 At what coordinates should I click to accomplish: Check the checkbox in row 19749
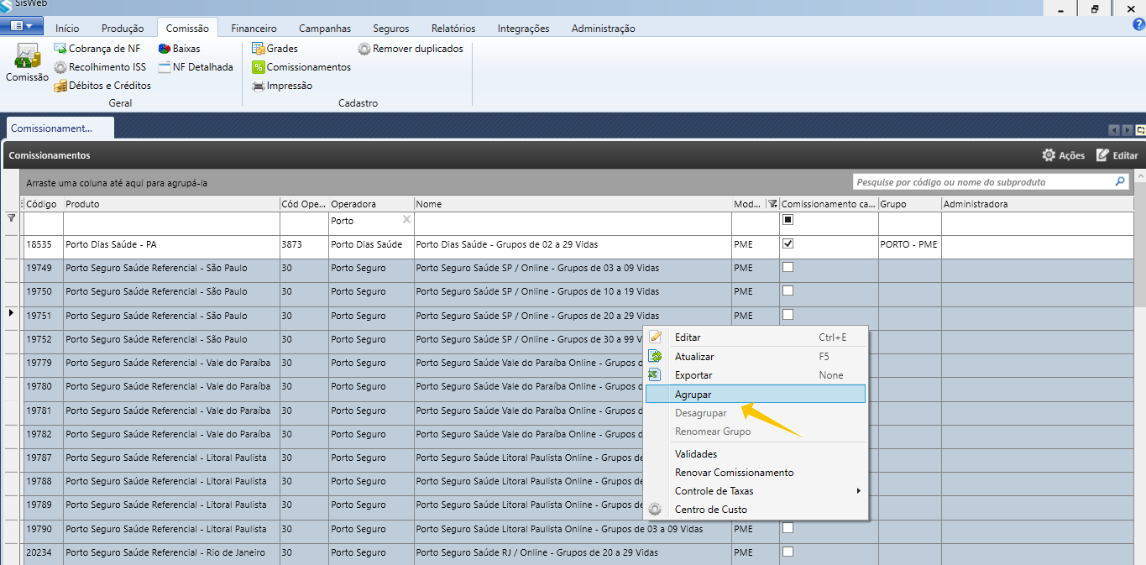pos(788,268)
